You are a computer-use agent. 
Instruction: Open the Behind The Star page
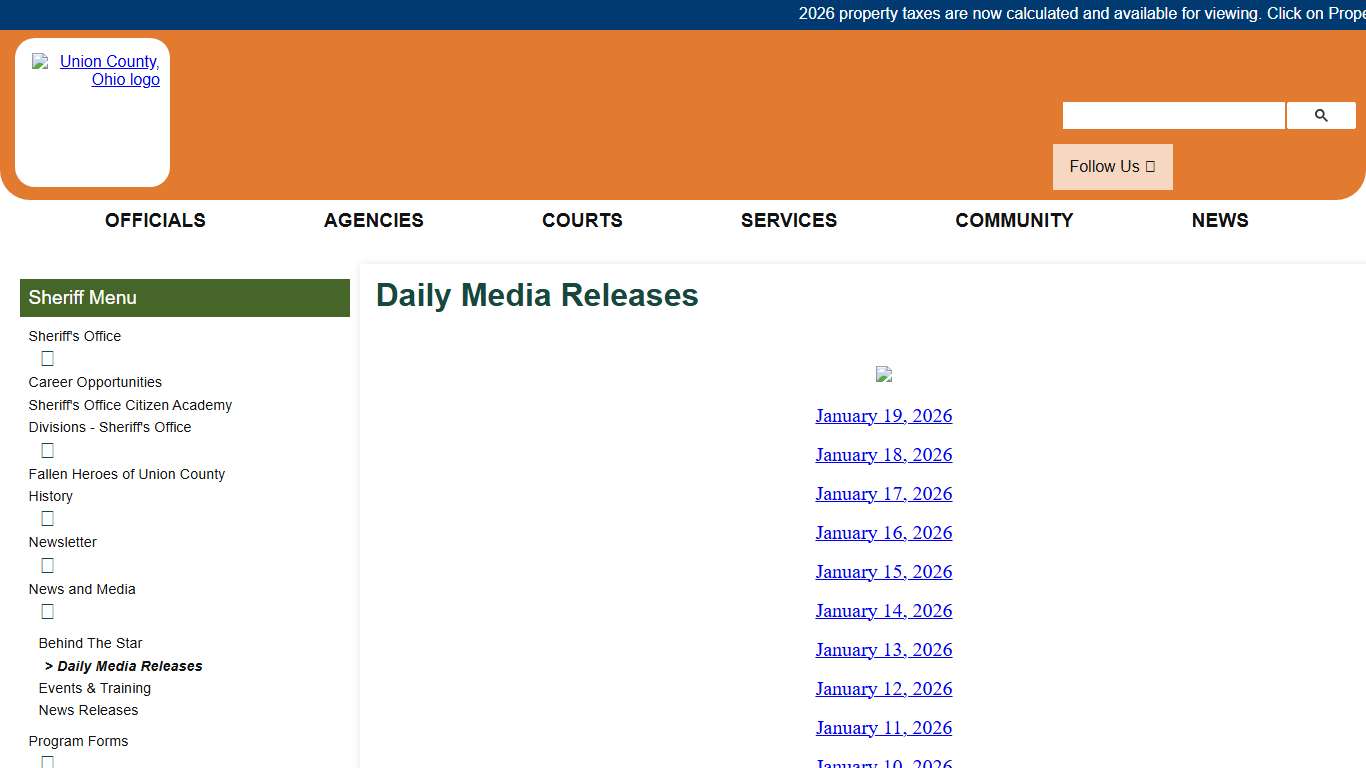coord(90,643)
